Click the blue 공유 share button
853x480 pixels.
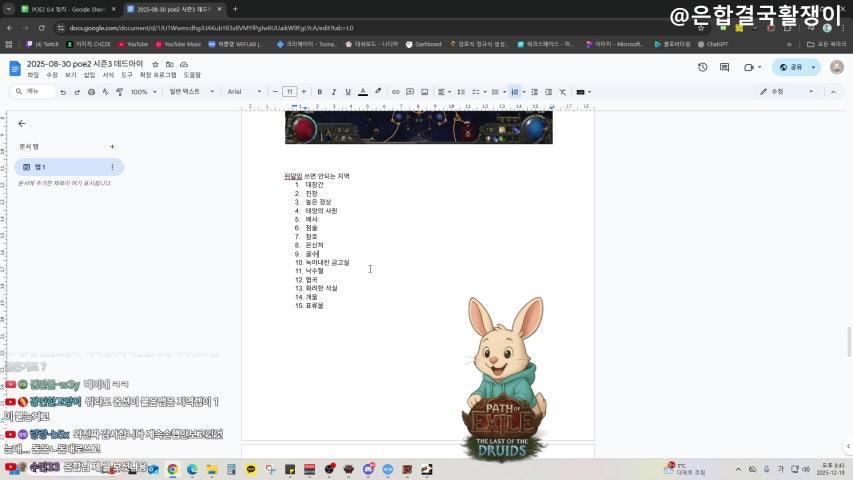pos(796,67)
